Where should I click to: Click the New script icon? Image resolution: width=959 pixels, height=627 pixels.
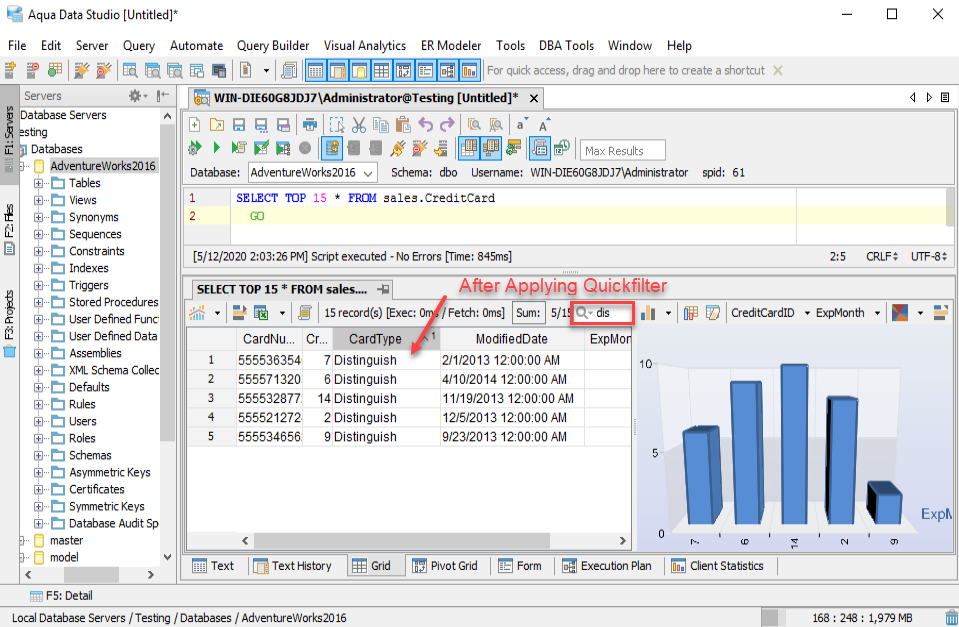(194, 125)
